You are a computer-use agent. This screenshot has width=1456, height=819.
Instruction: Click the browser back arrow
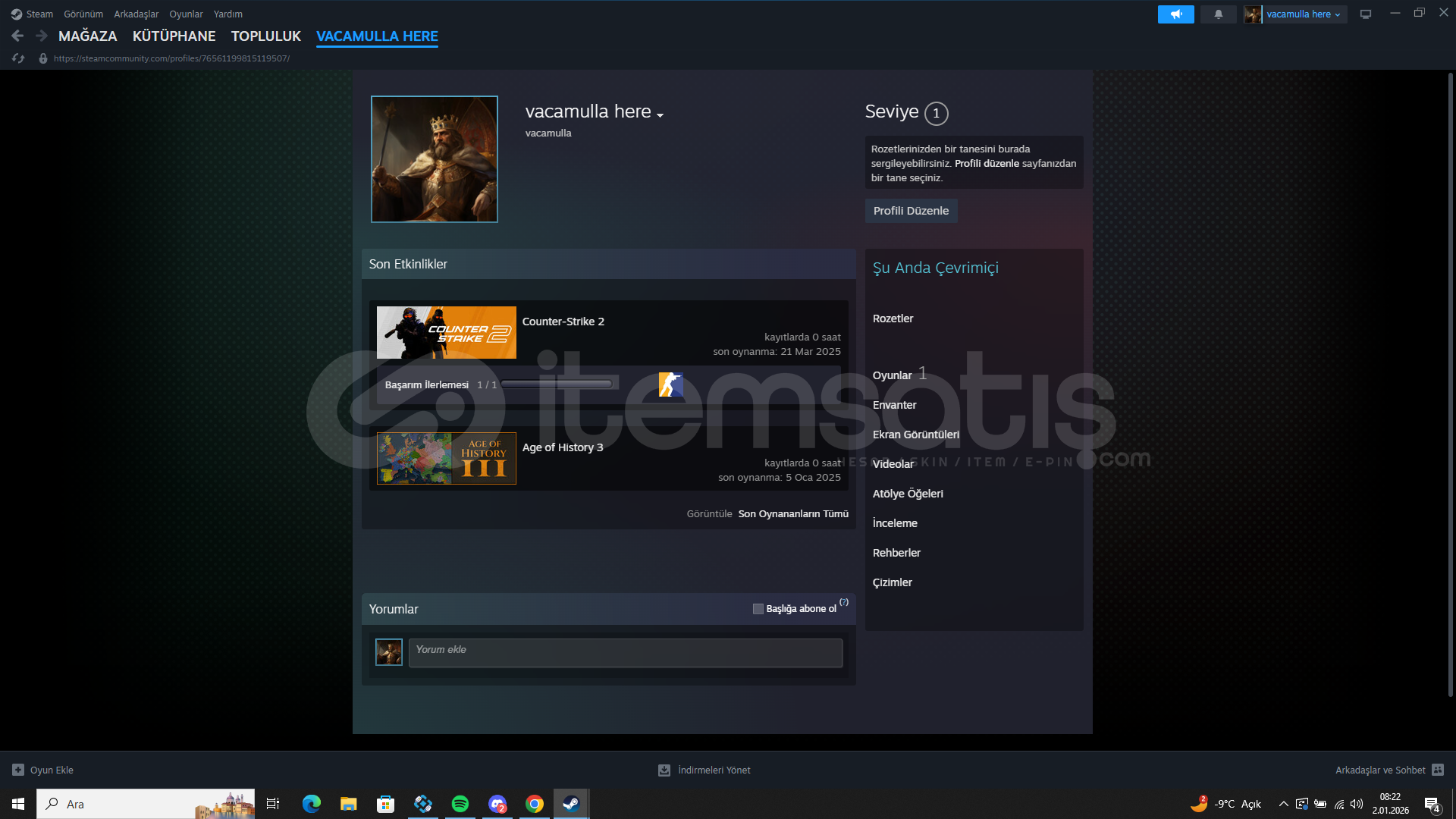point(17,36)
